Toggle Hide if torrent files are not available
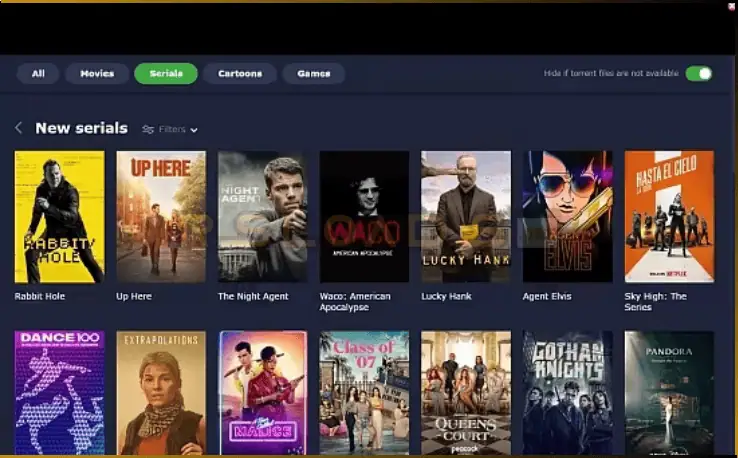The height and width of the screenshot is (458, 738). click(x=699, y=73)
